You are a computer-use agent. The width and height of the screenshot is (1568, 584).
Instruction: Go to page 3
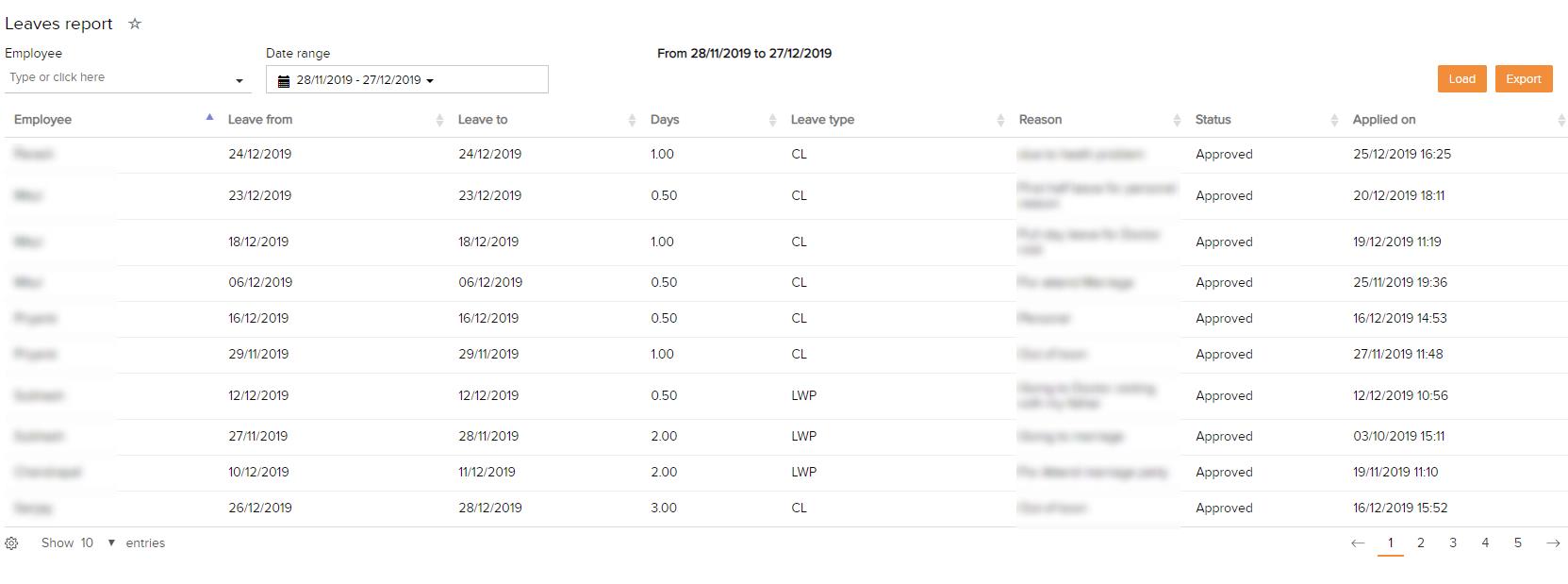[1453, 543]
